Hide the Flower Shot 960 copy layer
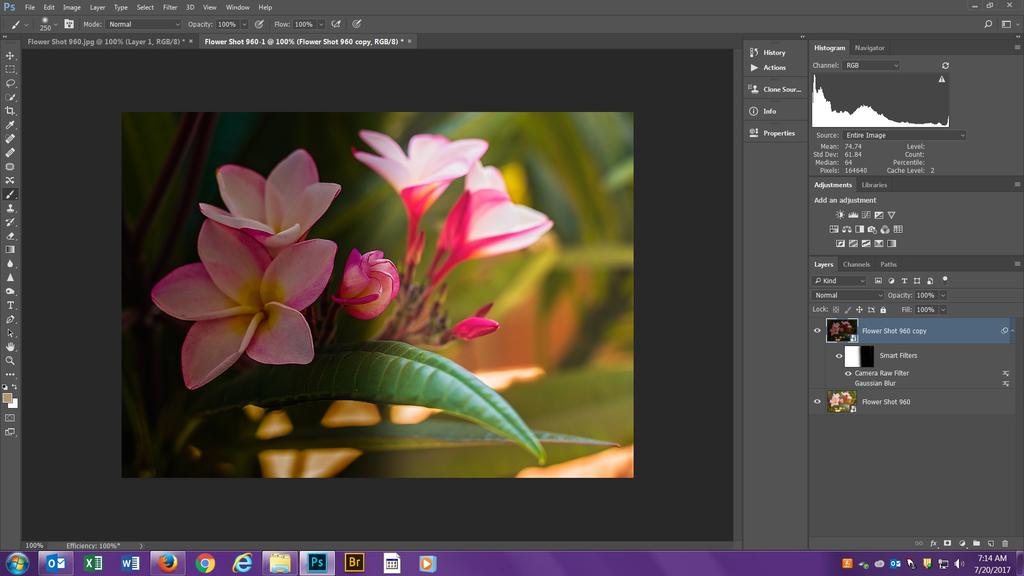The image size is (1024, 576). pyautogui.click(x=817, y=331)
